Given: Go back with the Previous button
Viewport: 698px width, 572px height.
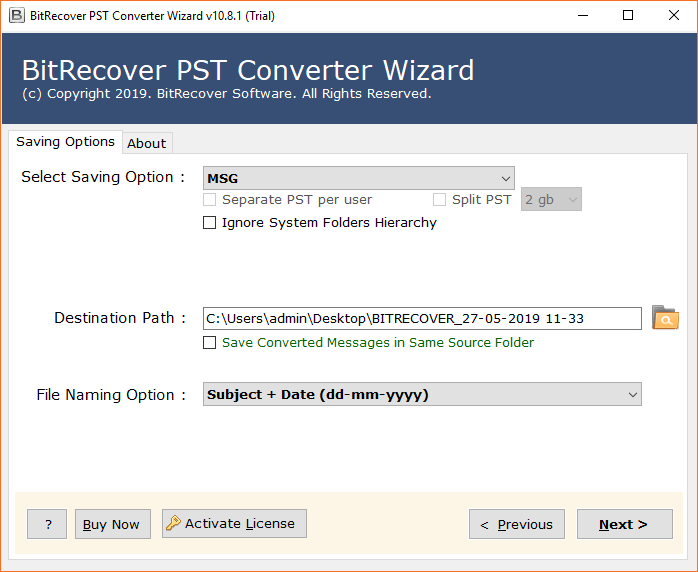Looking at the screenshot, I should coord(517,524).
